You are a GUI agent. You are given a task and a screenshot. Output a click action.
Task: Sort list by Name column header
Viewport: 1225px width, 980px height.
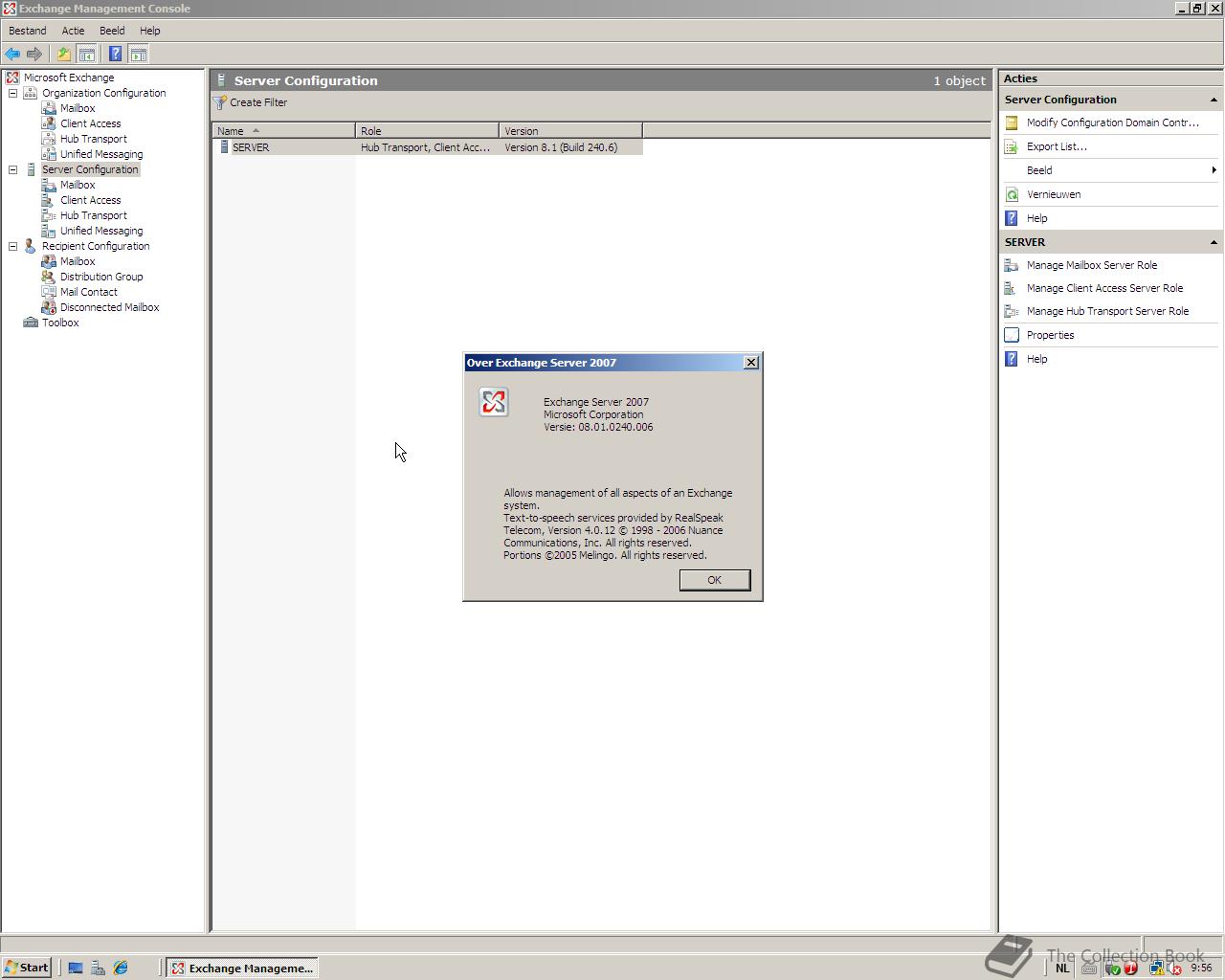click(284, 131)
